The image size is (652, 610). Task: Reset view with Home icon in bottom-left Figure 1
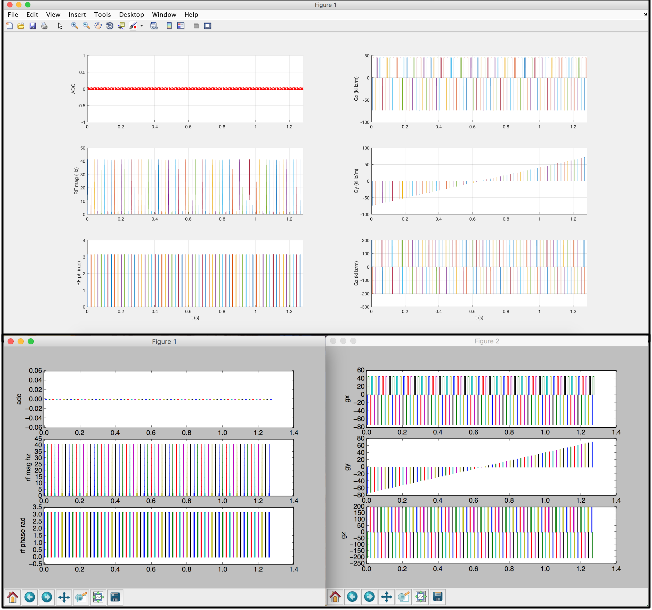click(12, 598)
